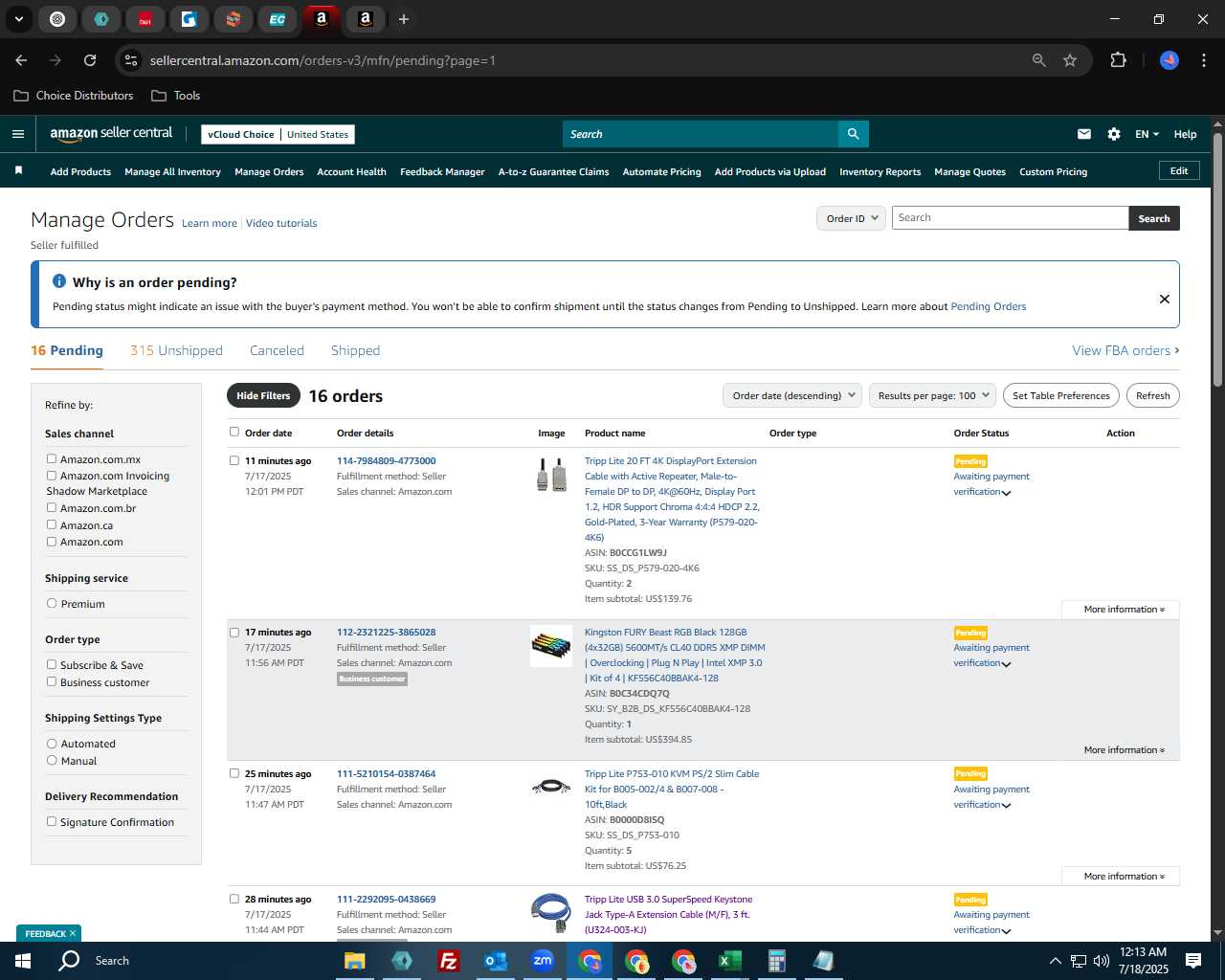Image resolution: width=1225 pixels, height=980 pixels.
Task: Open the tab search dropdown arrow
Action: click(19, 19)
